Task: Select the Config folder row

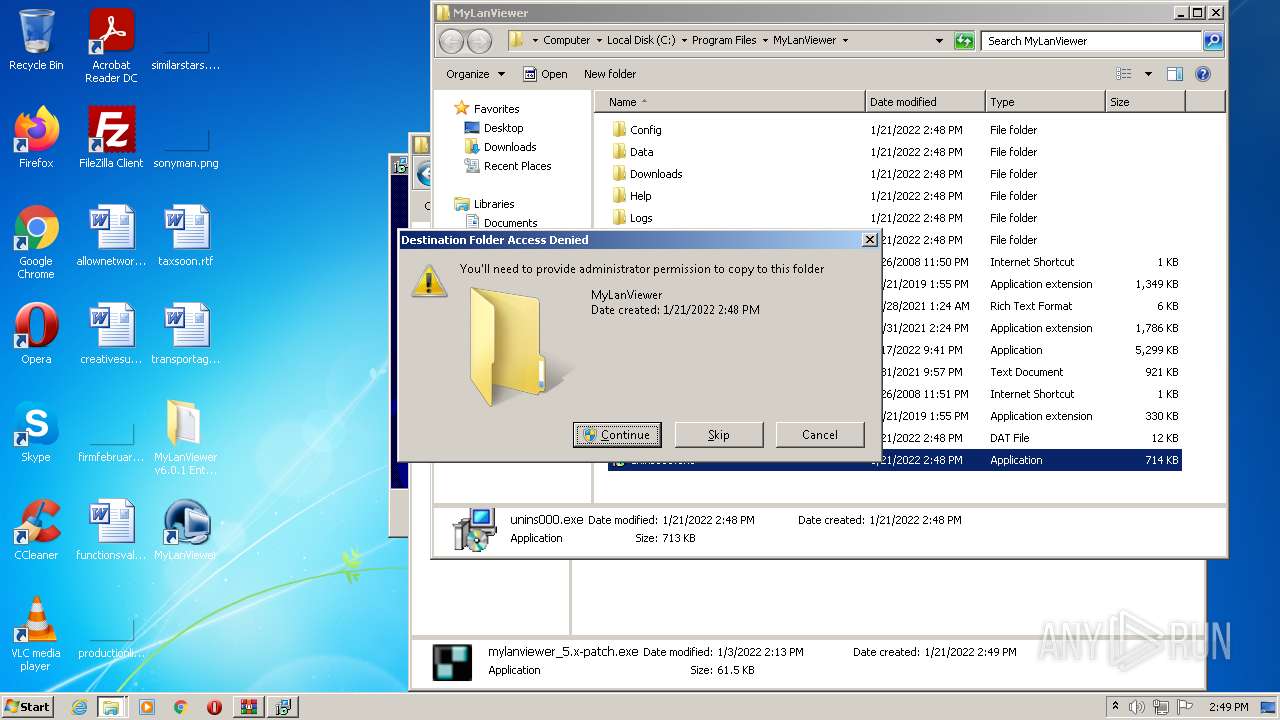Action: click(x=895, y=130)
